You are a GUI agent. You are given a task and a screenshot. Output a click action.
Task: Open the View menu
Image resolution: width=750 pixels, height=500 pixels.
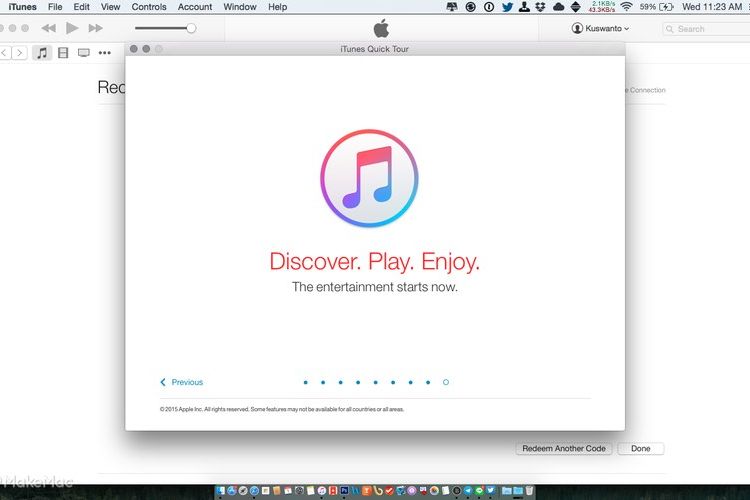coord(110,7)
